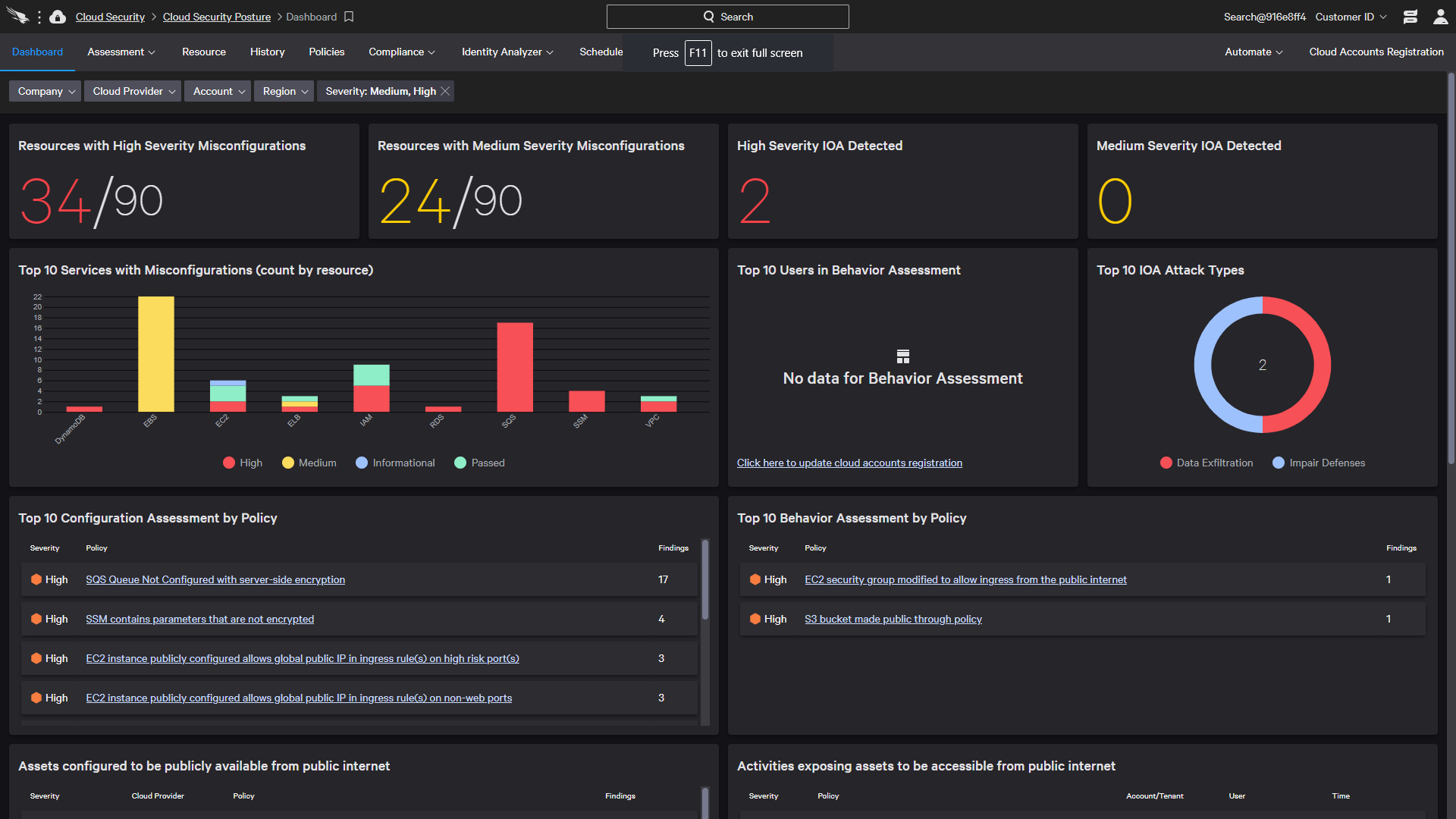
Task: Click the green IAM Passed bar segment
Action: 372,375
